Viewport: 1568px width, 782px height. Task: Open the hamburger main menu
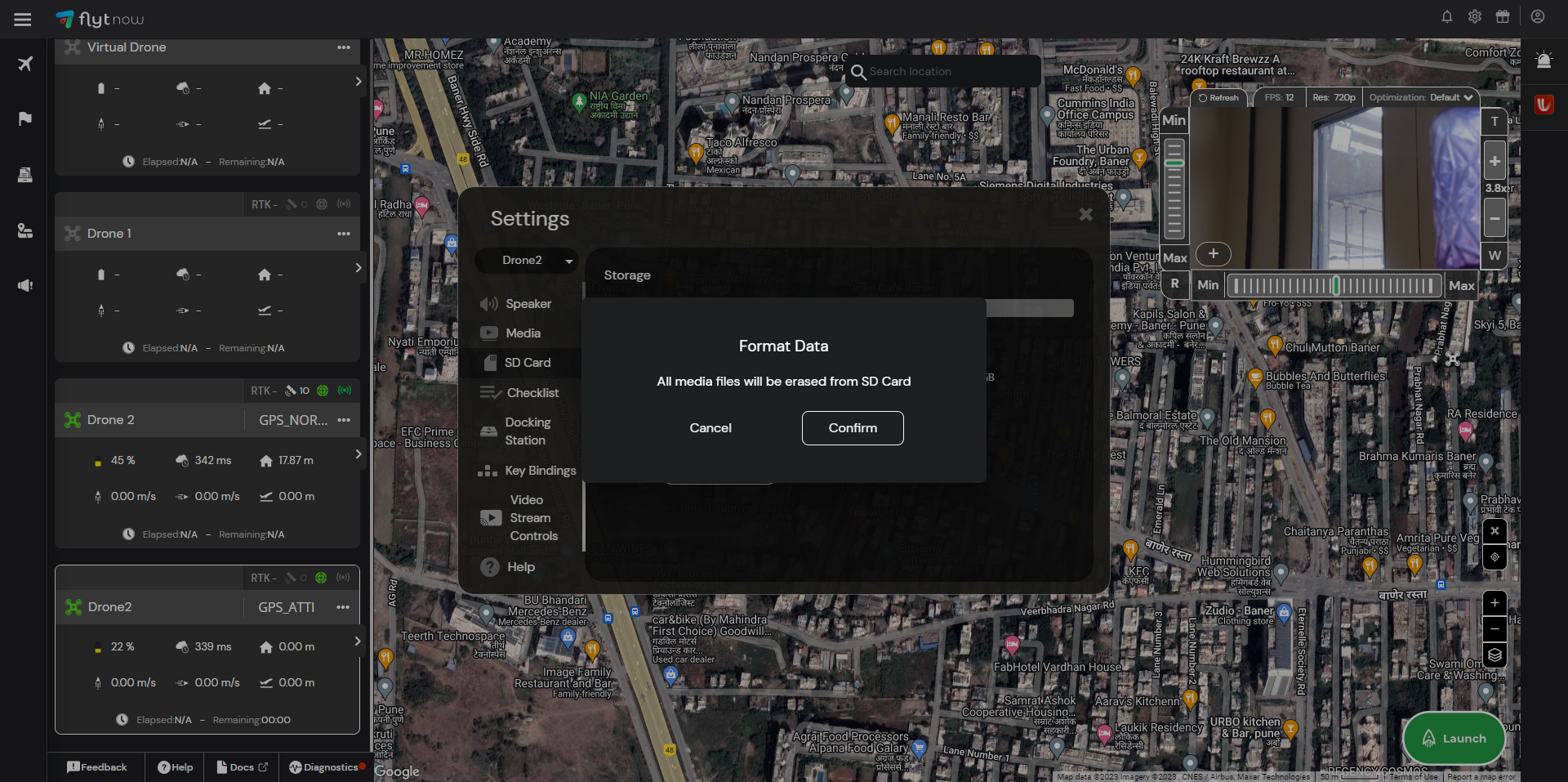[x=23, y=20]
